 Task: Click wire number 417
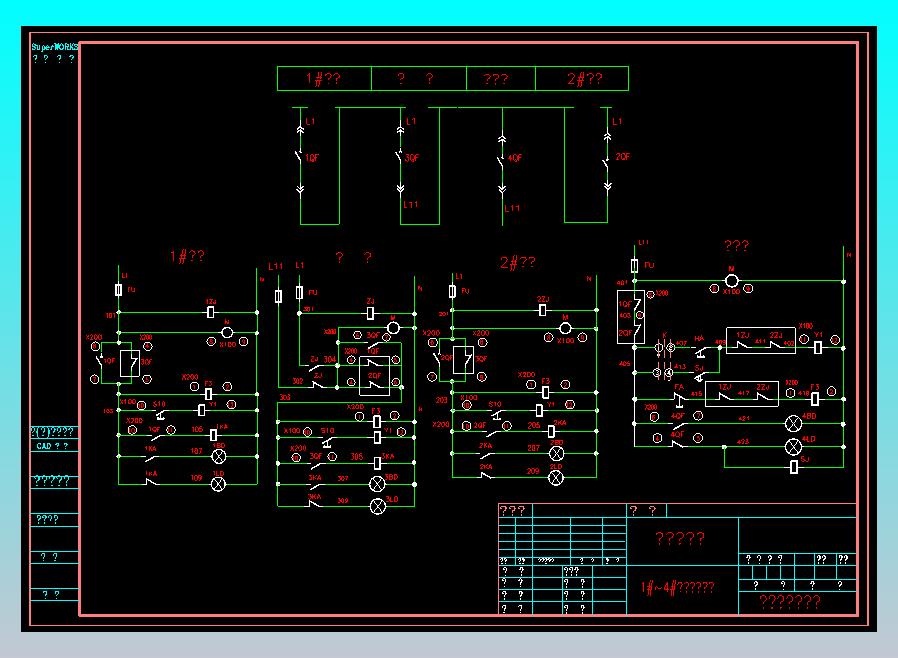click(x=743, y=393)
